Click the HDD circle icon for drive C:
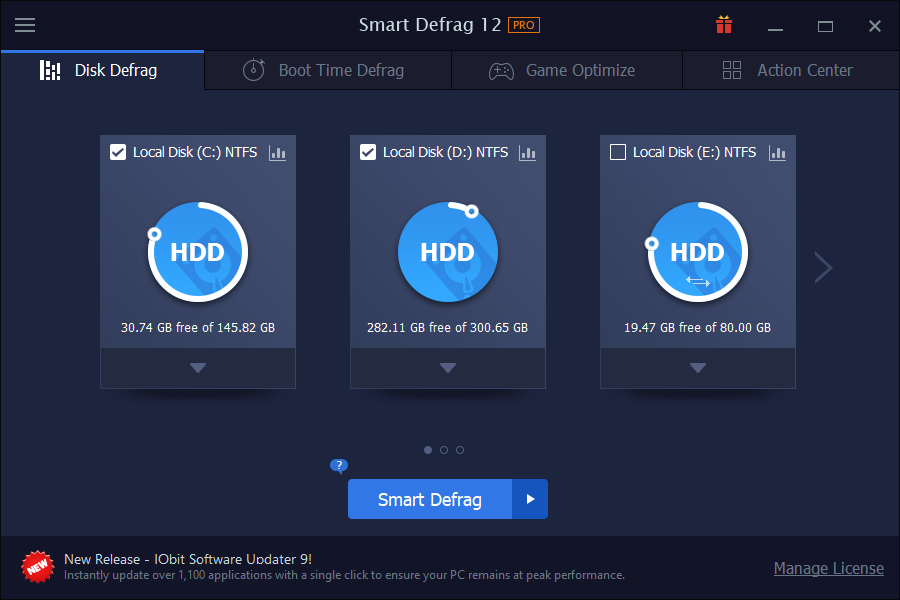 click(x=198, y=252)
